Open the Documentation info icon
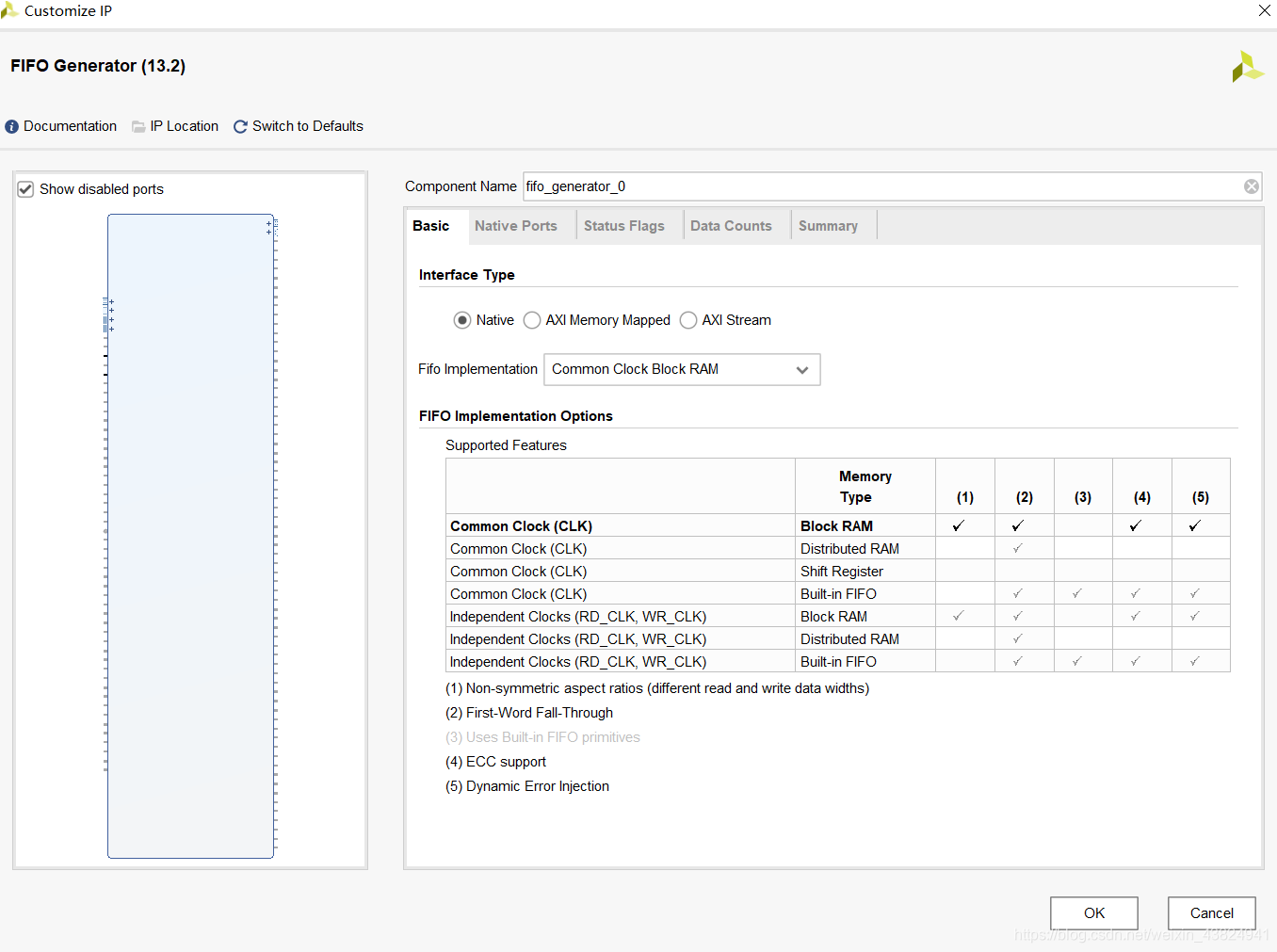Screen dimensions: 1277x952 pyautogui.click(x=11, y=127)
